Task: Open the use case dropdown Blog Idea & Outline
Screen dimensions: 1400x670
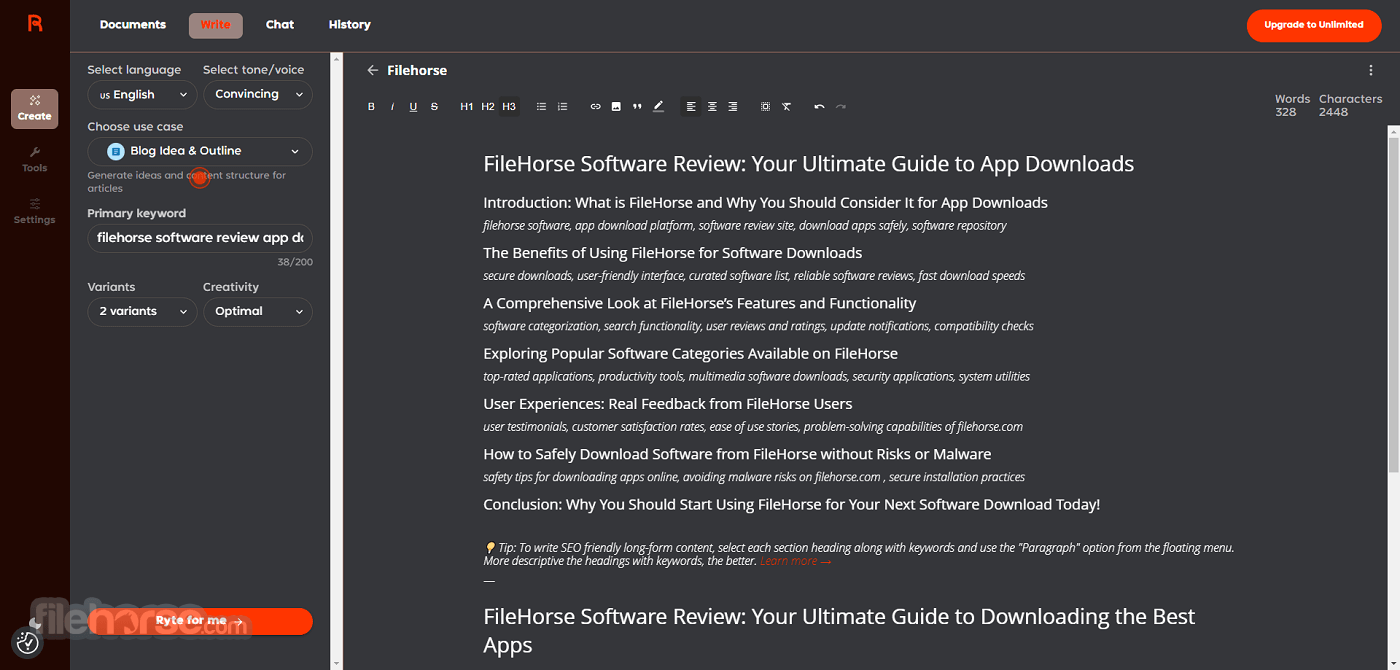Action: coord(200,151)
